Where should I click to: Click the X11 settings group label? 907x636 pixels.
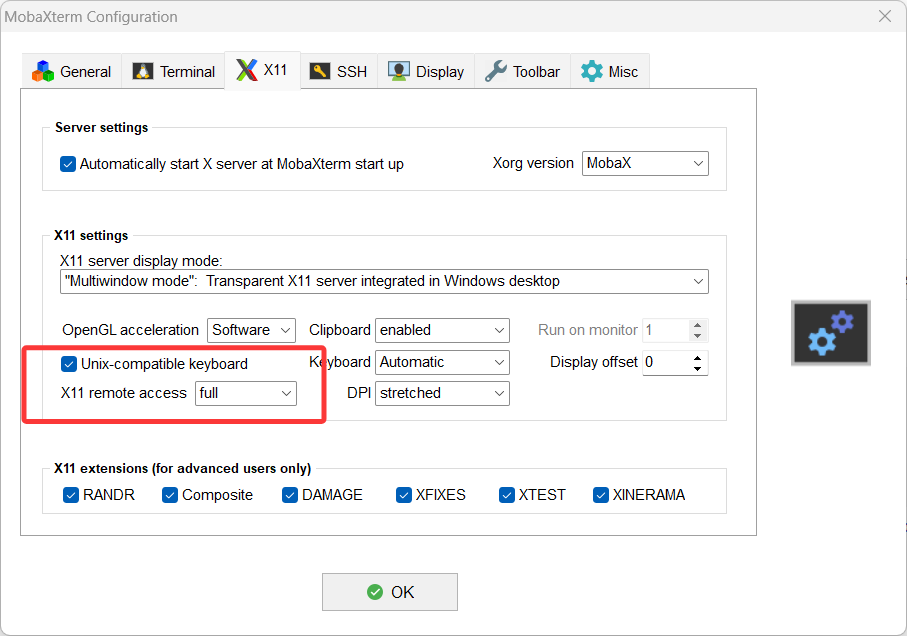pyautogui.click(x=91, y=235)
